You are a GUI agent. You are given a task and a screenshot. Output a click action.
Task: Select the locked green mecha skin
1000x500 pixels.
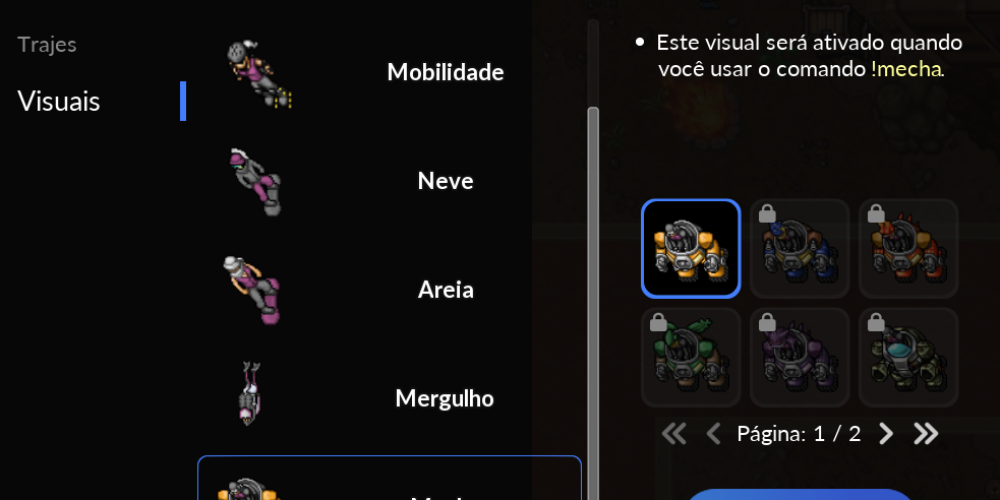tap(691, 357)
